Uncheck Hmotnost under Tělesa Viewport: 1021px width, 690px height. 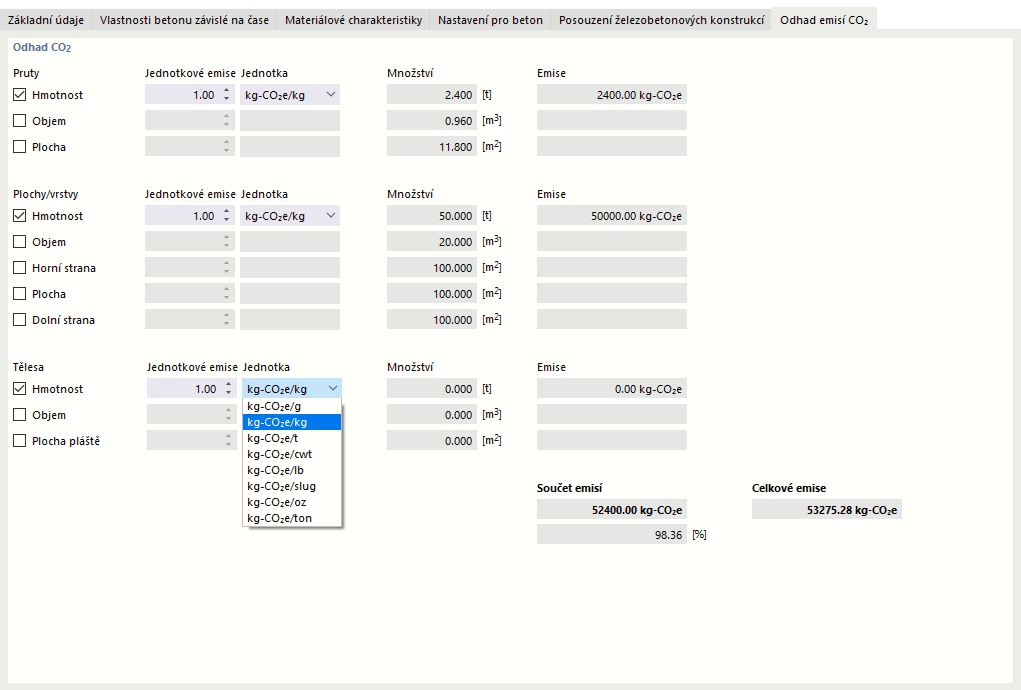(20, 389)
